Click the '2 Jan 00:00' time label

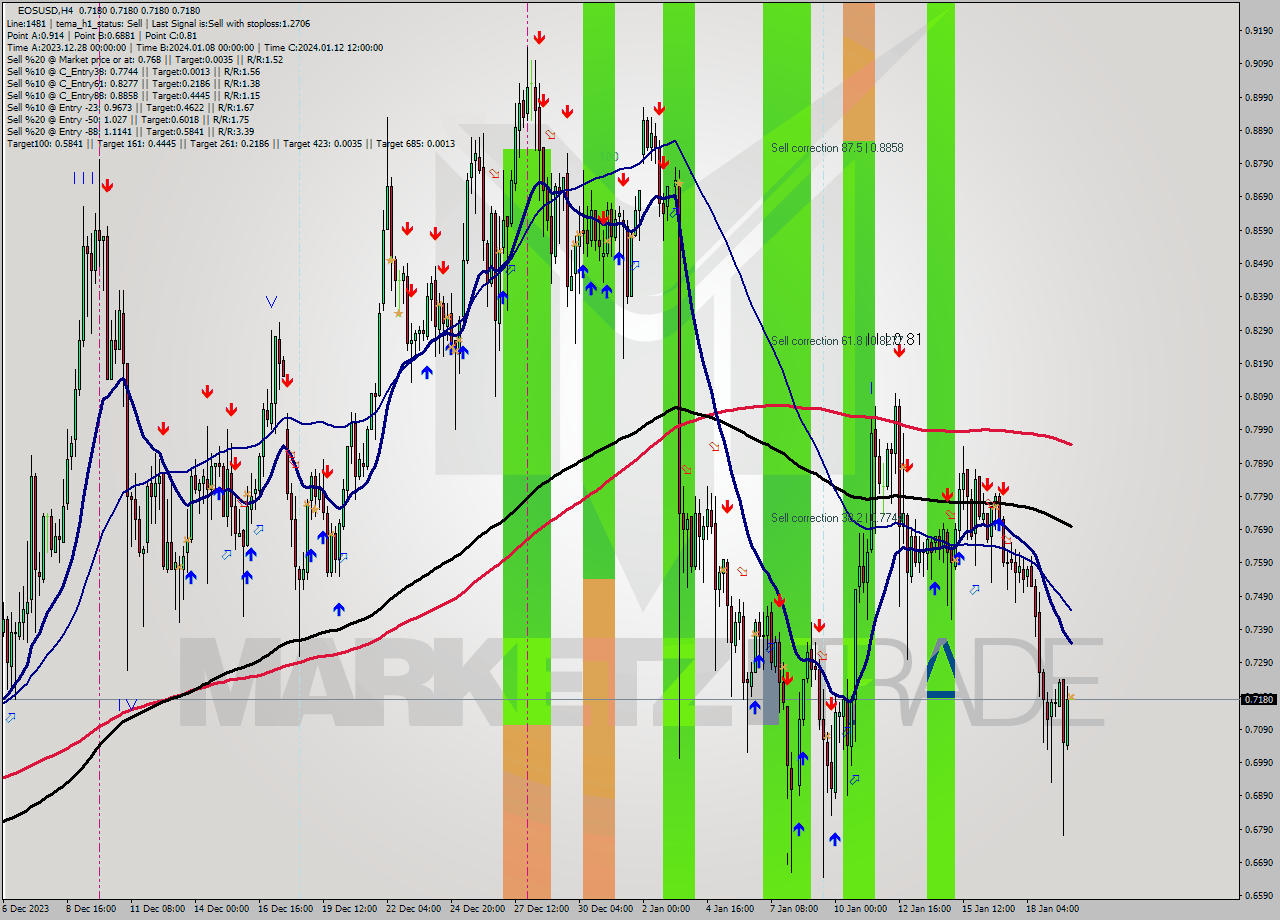click(666, 909)
